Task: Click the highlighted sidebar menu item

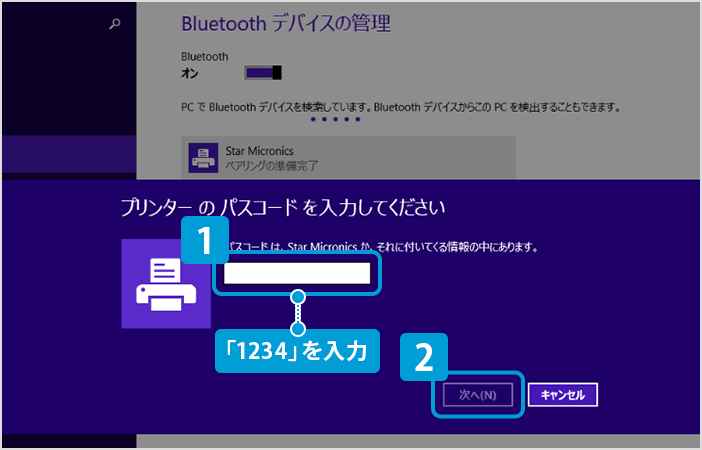Action: point(69,154)
